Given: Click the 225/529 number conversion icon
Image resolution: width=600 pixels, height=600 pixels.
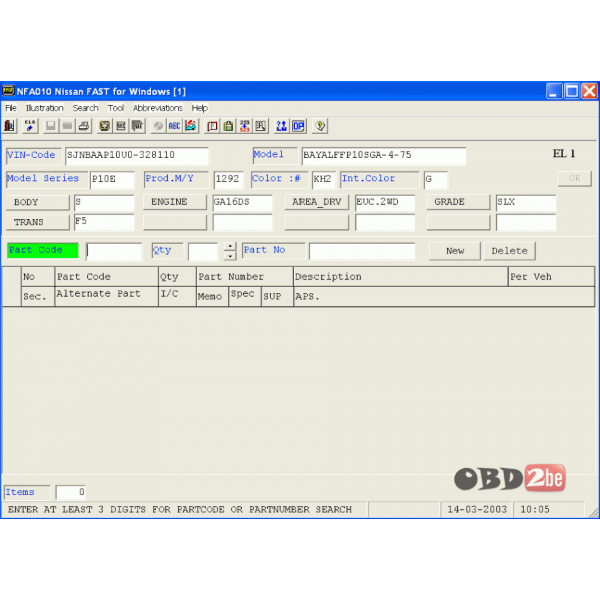Looking at the screenshot, I should (245, 126).
